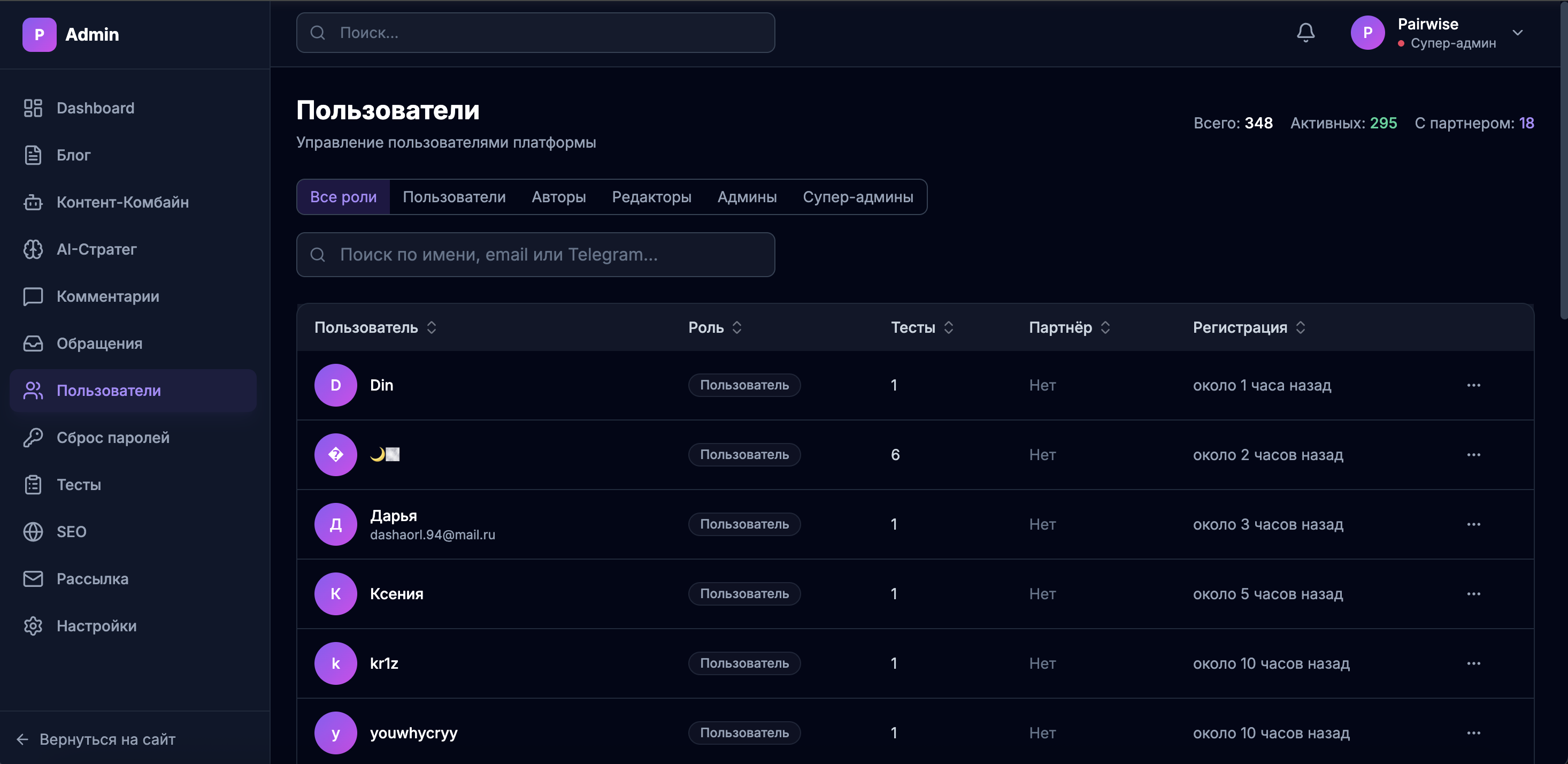The width and height of the screenshot is (1568, 764).
Task: Open Рассылка envelope icon
Action: (x=33, y=579)
